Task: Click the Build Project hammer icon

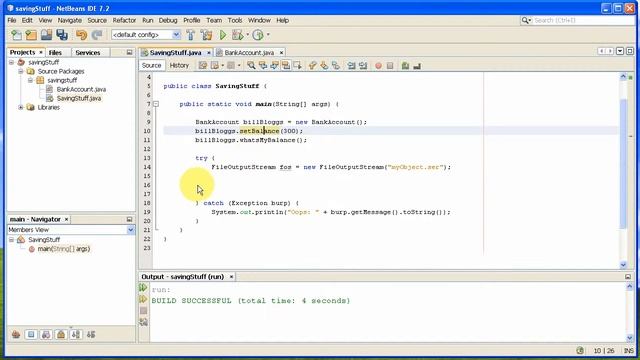Action: coord(191,35)
